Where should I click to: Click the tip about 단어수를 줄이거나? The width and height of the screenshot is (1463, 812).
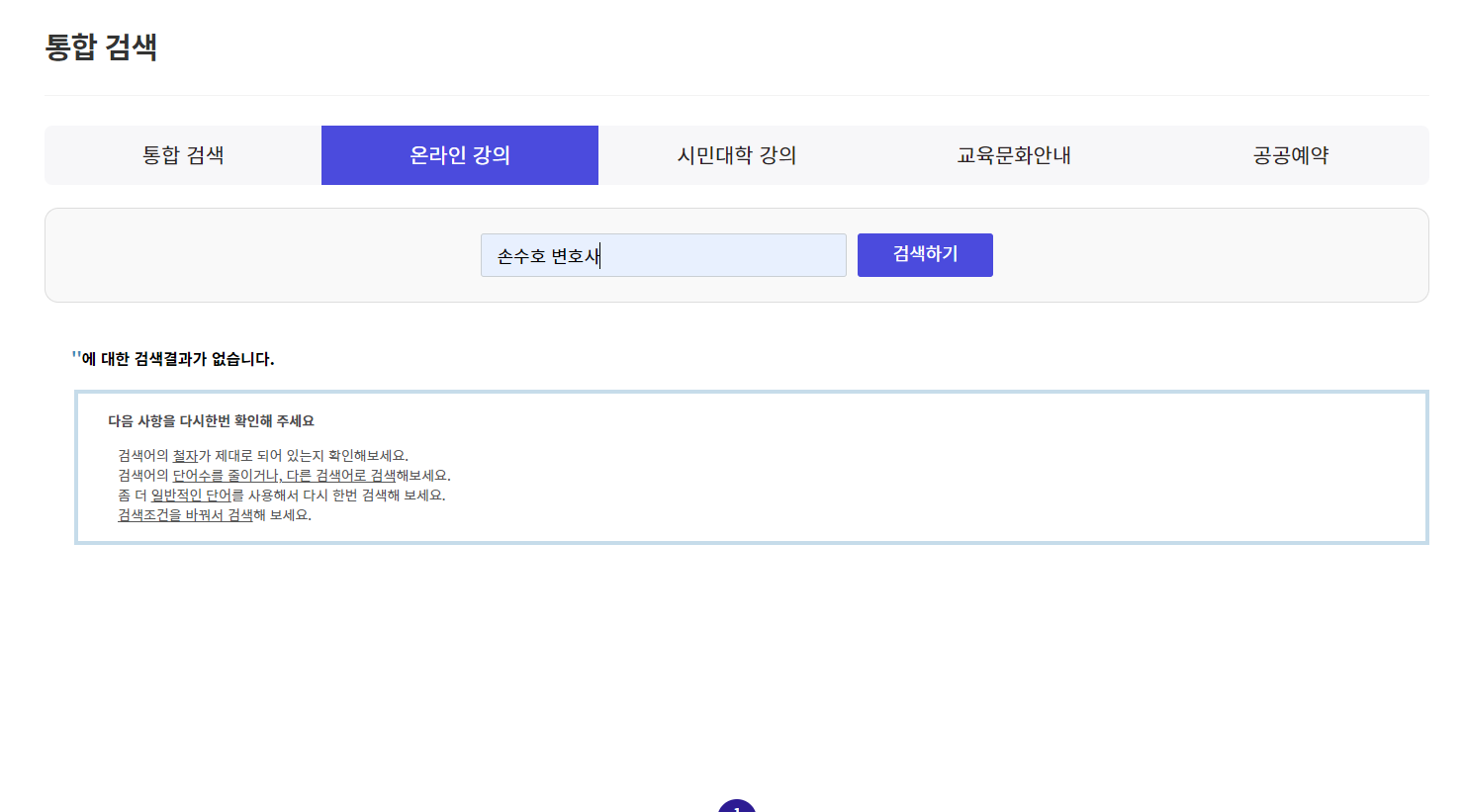click(284, 476)
